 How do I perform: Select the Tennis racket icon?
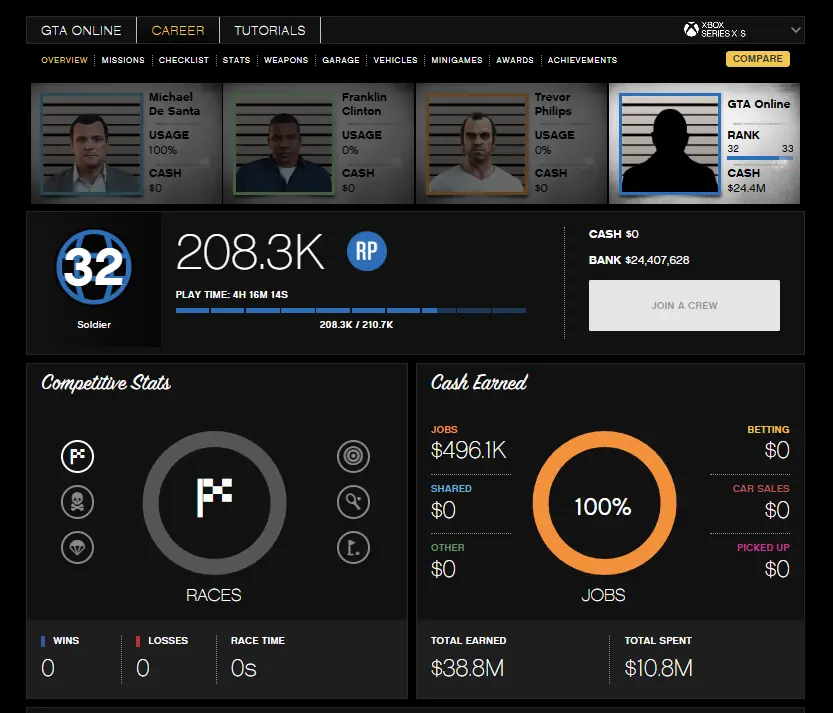[353, 502]
